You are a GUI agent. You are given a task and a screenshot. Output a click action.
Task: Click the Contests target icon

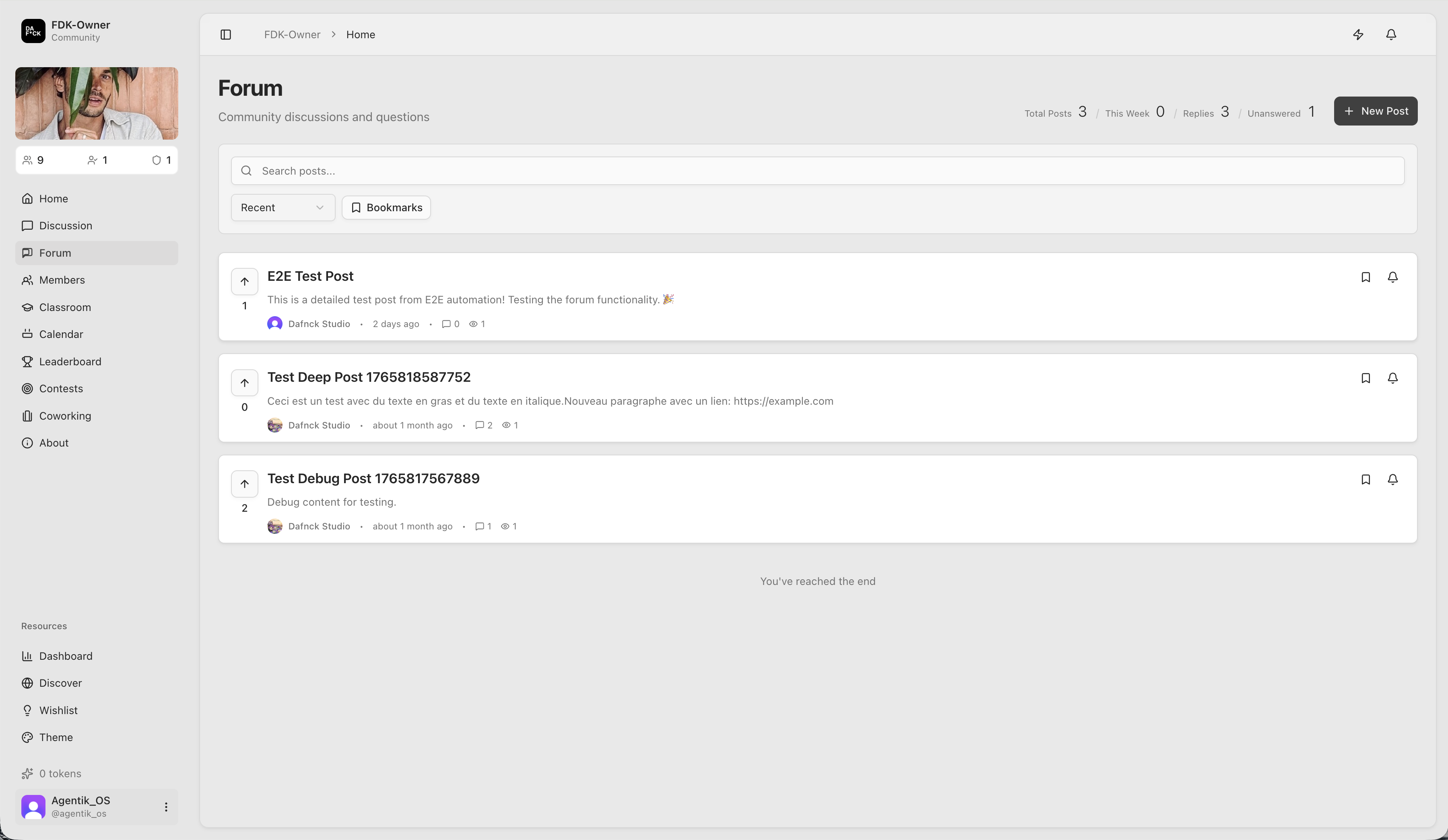point(28,388)
